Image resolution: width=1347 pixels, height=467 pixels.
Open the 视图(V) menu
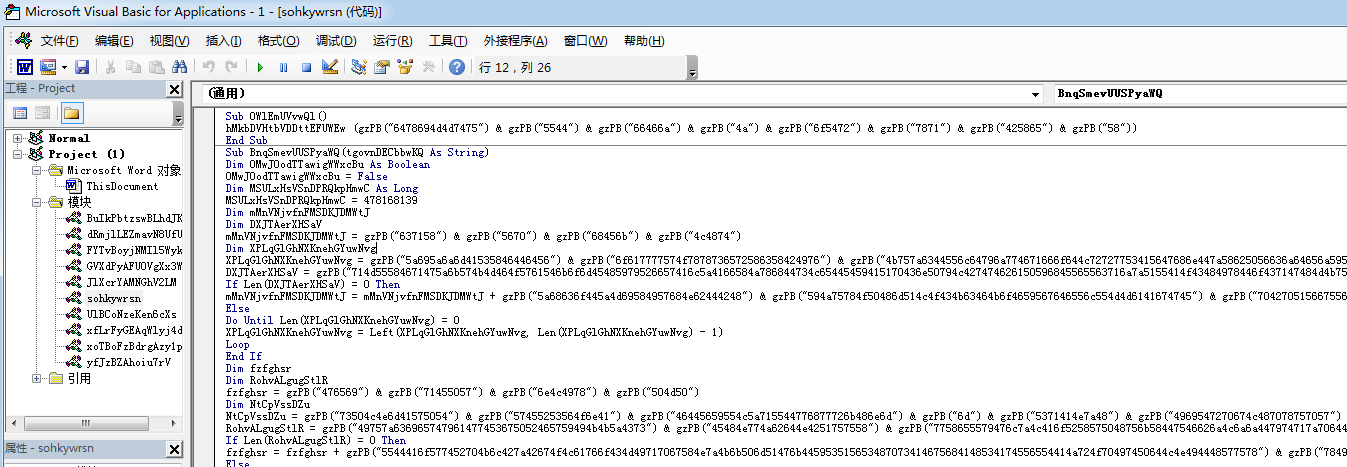[x=169, y=41]
